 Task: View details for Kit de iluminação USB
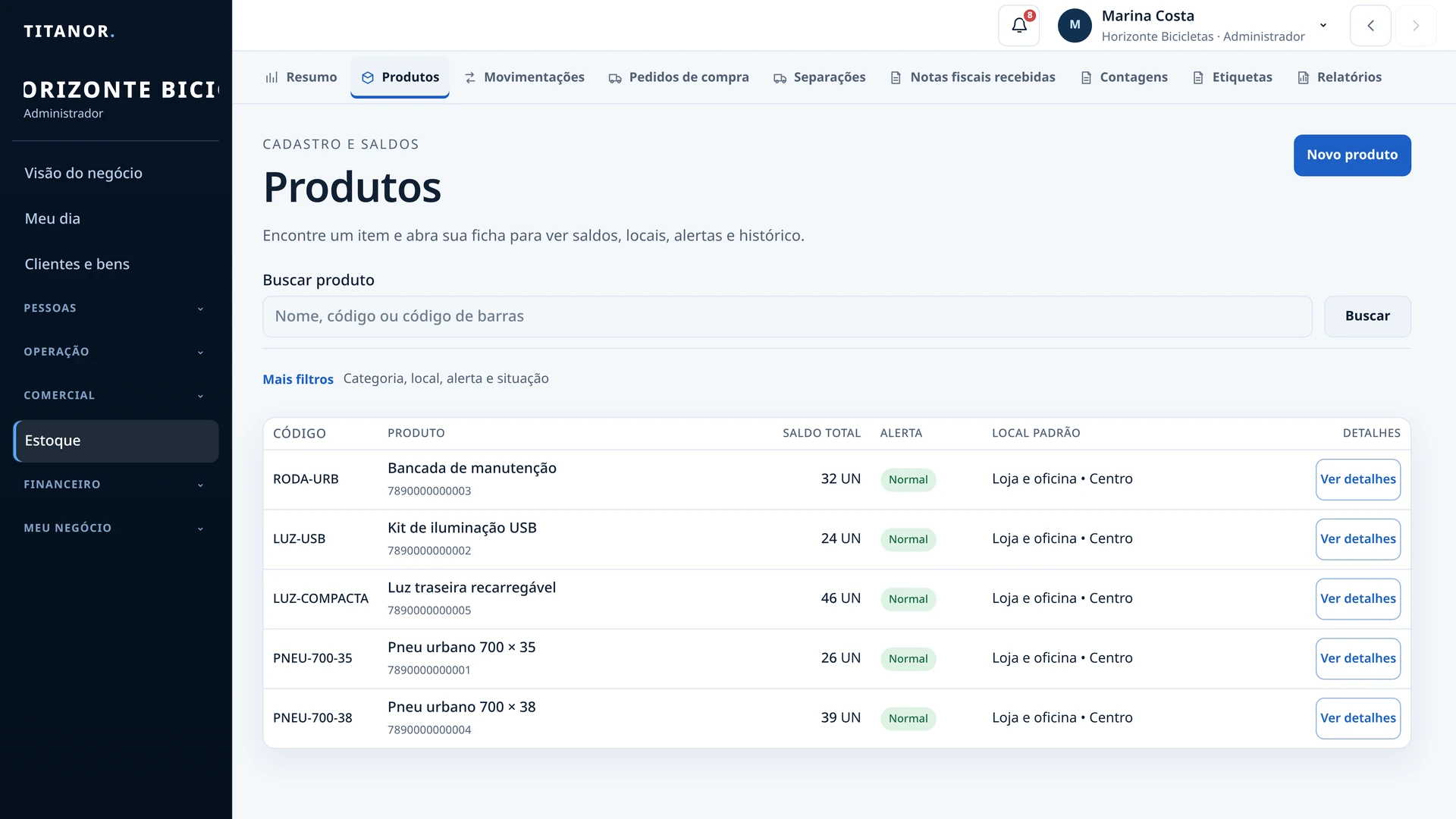click(x=1357, y=539)
